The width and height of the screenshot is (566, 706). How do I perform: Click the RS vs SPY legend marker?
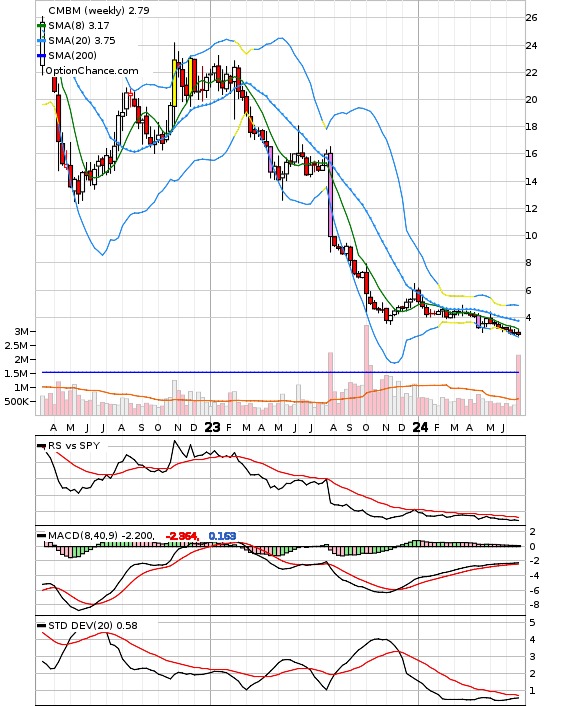point(41,446)
